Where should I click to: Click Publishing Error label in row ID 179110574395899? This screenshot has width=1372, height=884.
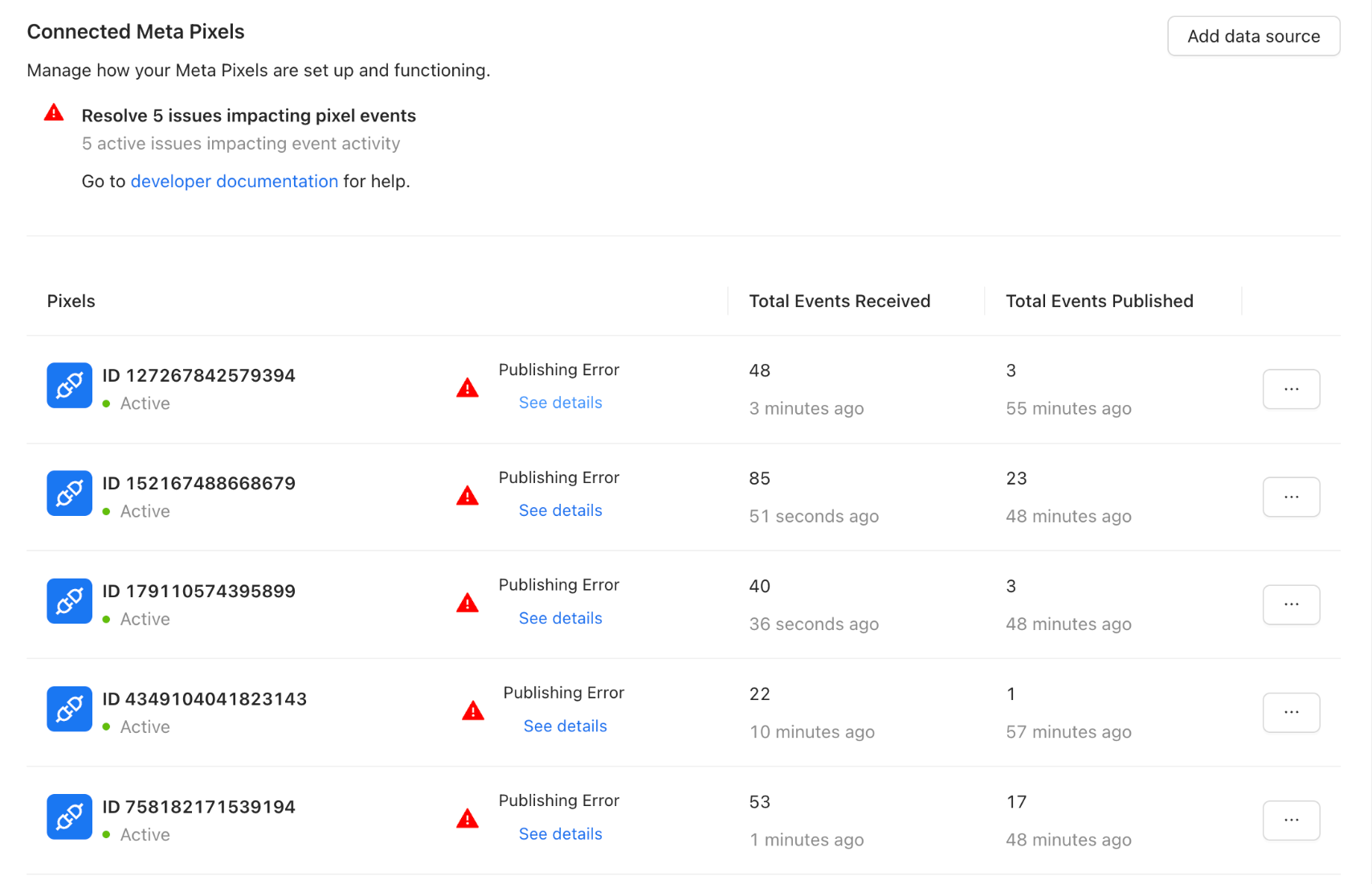tap(558, 585)
